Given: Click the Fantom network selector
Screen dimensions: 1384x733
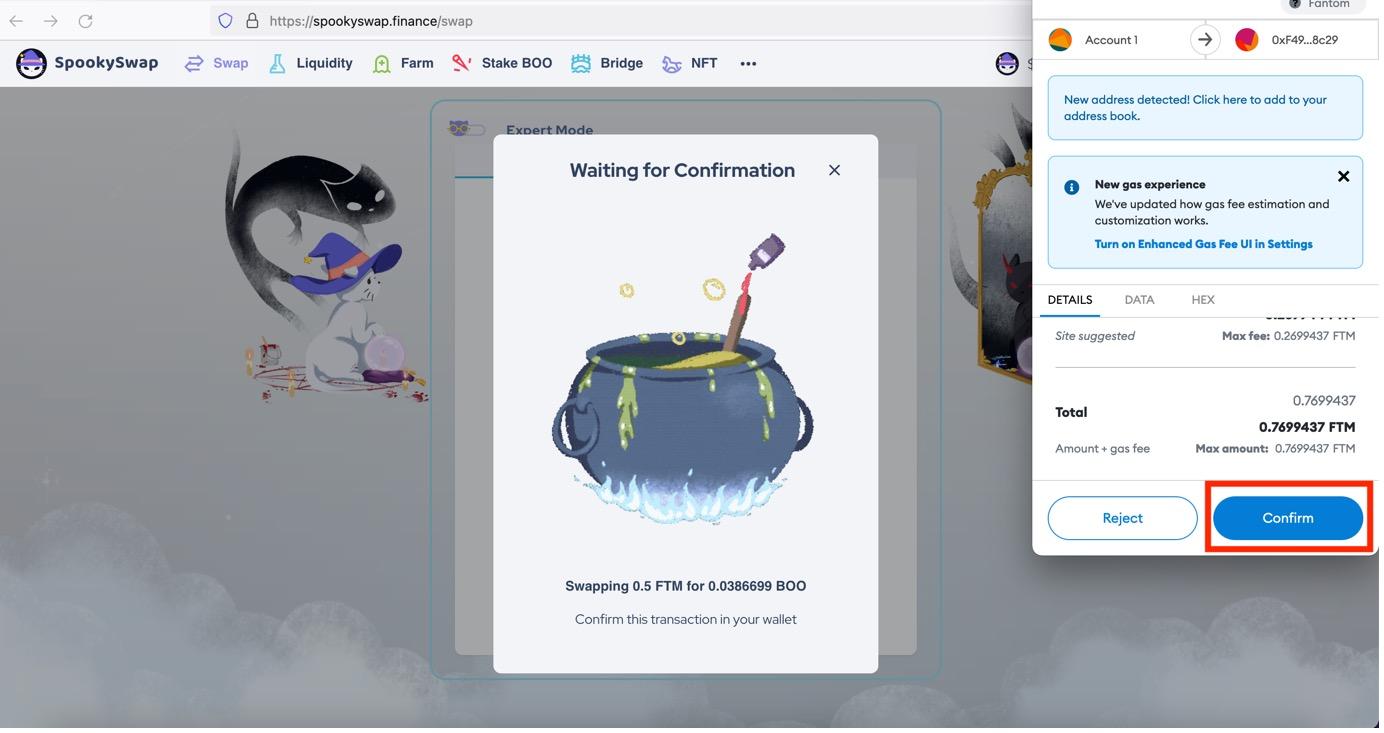Looking at the screenshot, I should [x=1321, y=5].
